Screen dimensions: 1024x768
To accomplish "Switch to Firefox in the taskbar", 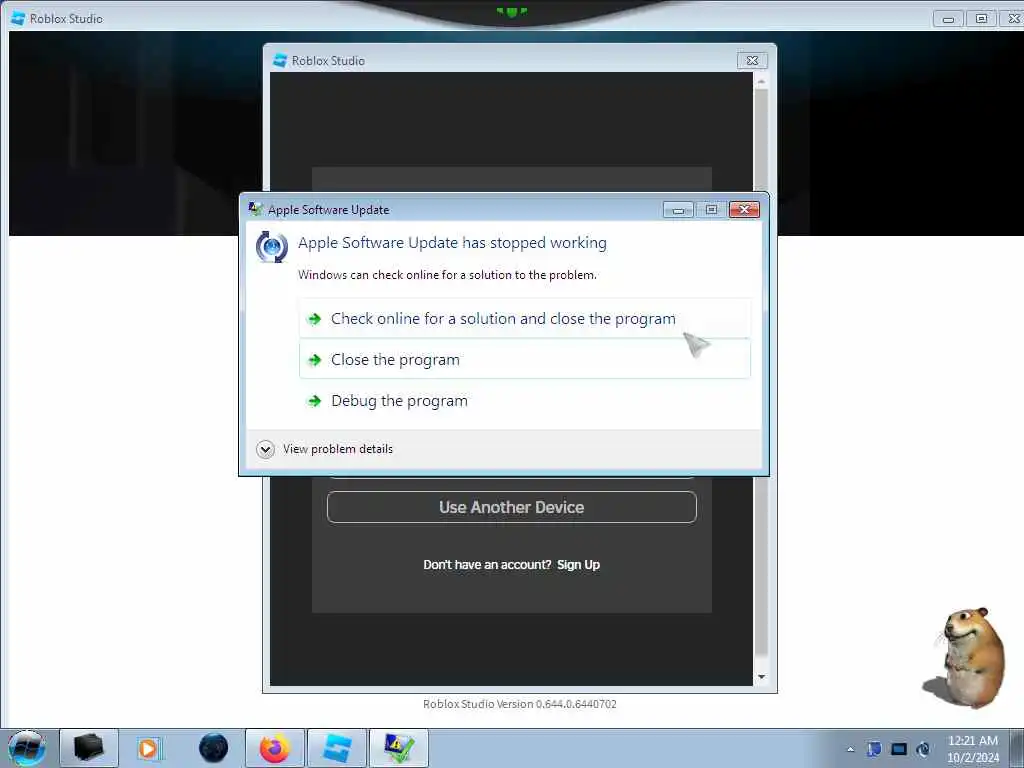I will [274, 748].
